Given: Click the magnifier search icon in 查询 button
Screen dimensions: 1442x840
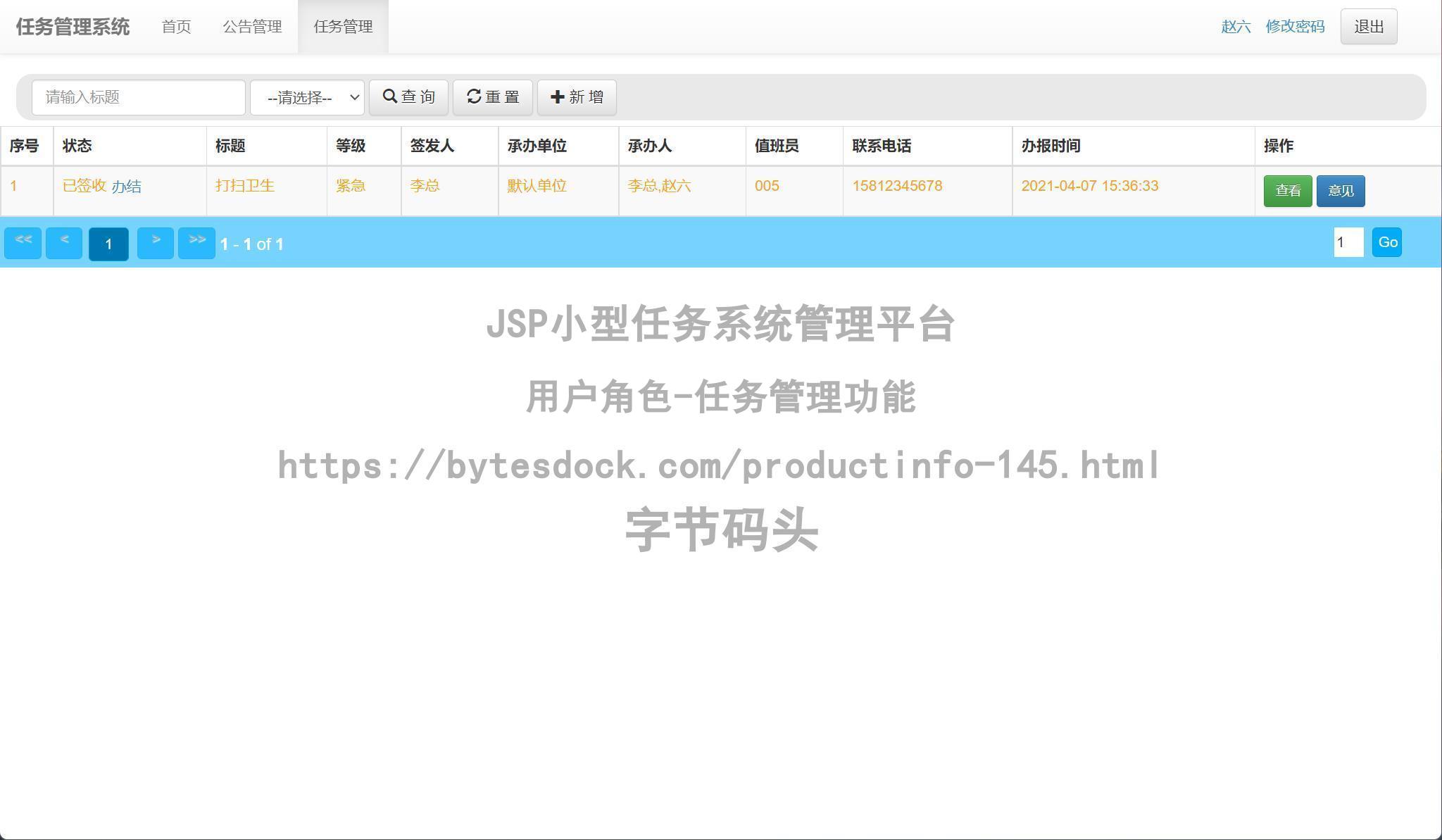Looking at the screenshot, I should coord(391,96).
